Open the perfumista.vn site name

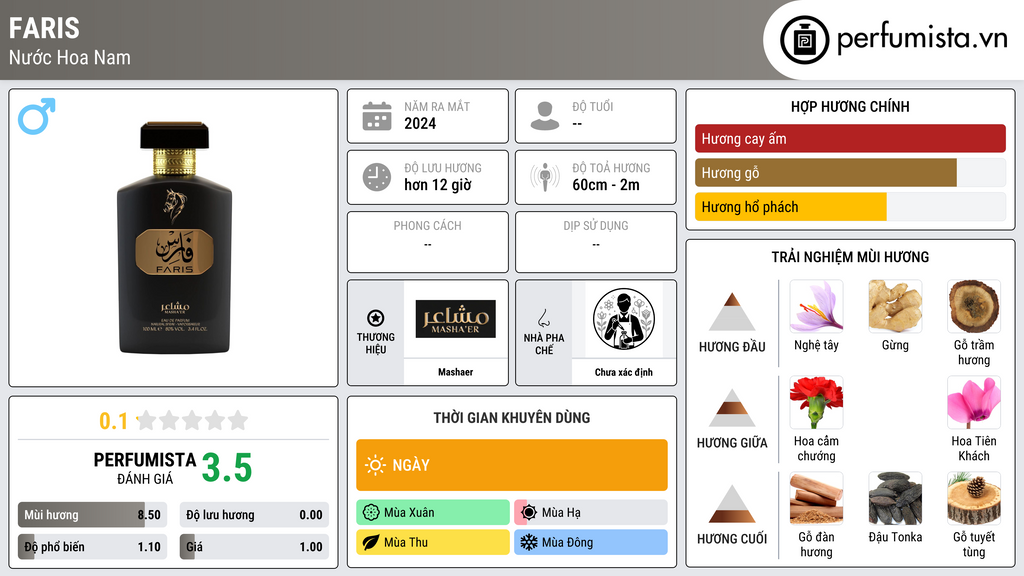(x=921, y=38)
